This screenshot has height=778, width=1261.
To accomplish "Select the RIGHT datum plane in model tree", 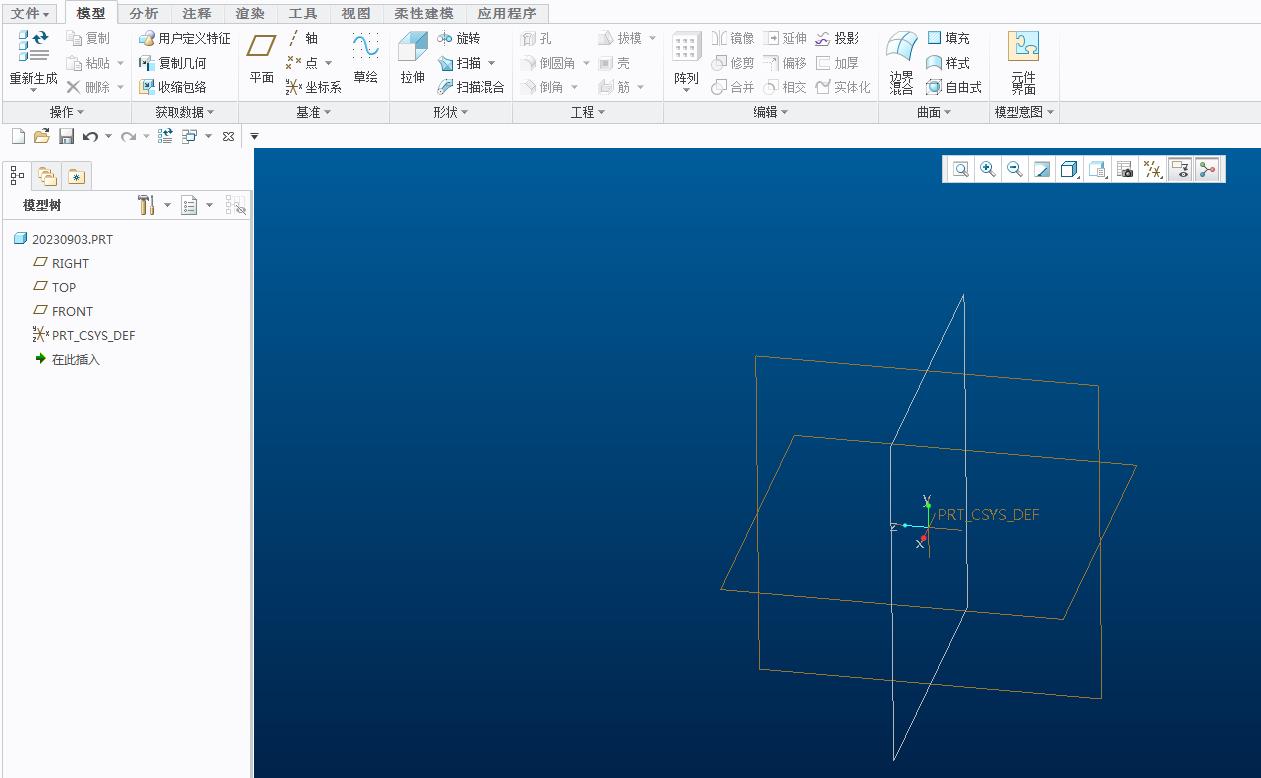I will click(x=61, y=263).
